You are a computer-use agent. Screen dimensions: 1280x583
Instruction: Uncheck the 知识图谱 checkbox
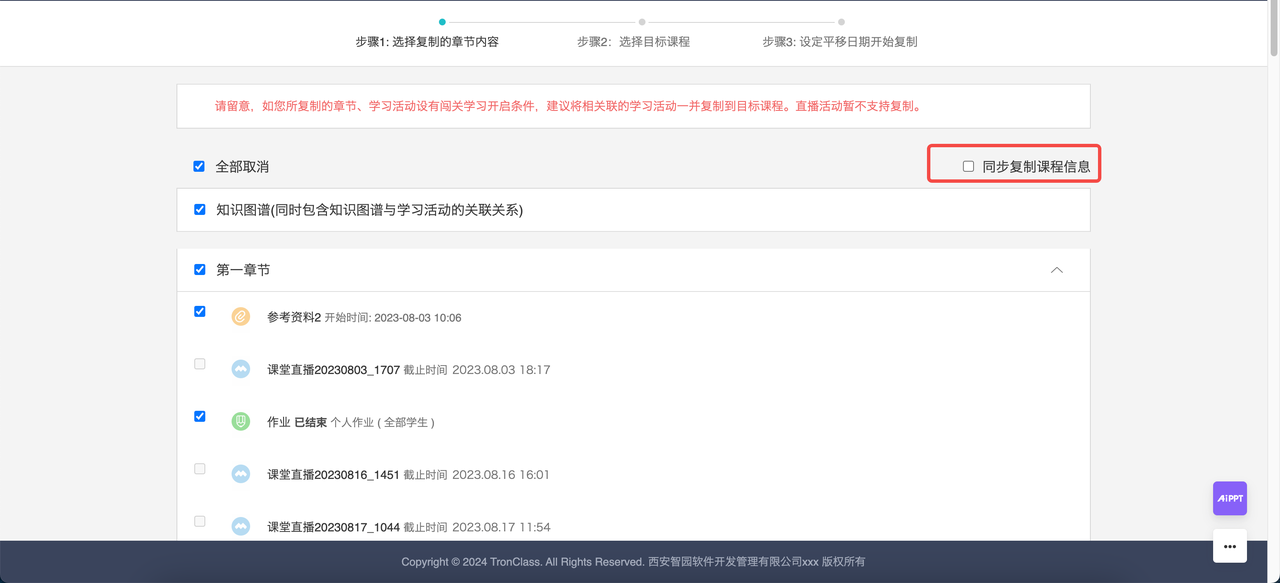(x=199, y=210)
